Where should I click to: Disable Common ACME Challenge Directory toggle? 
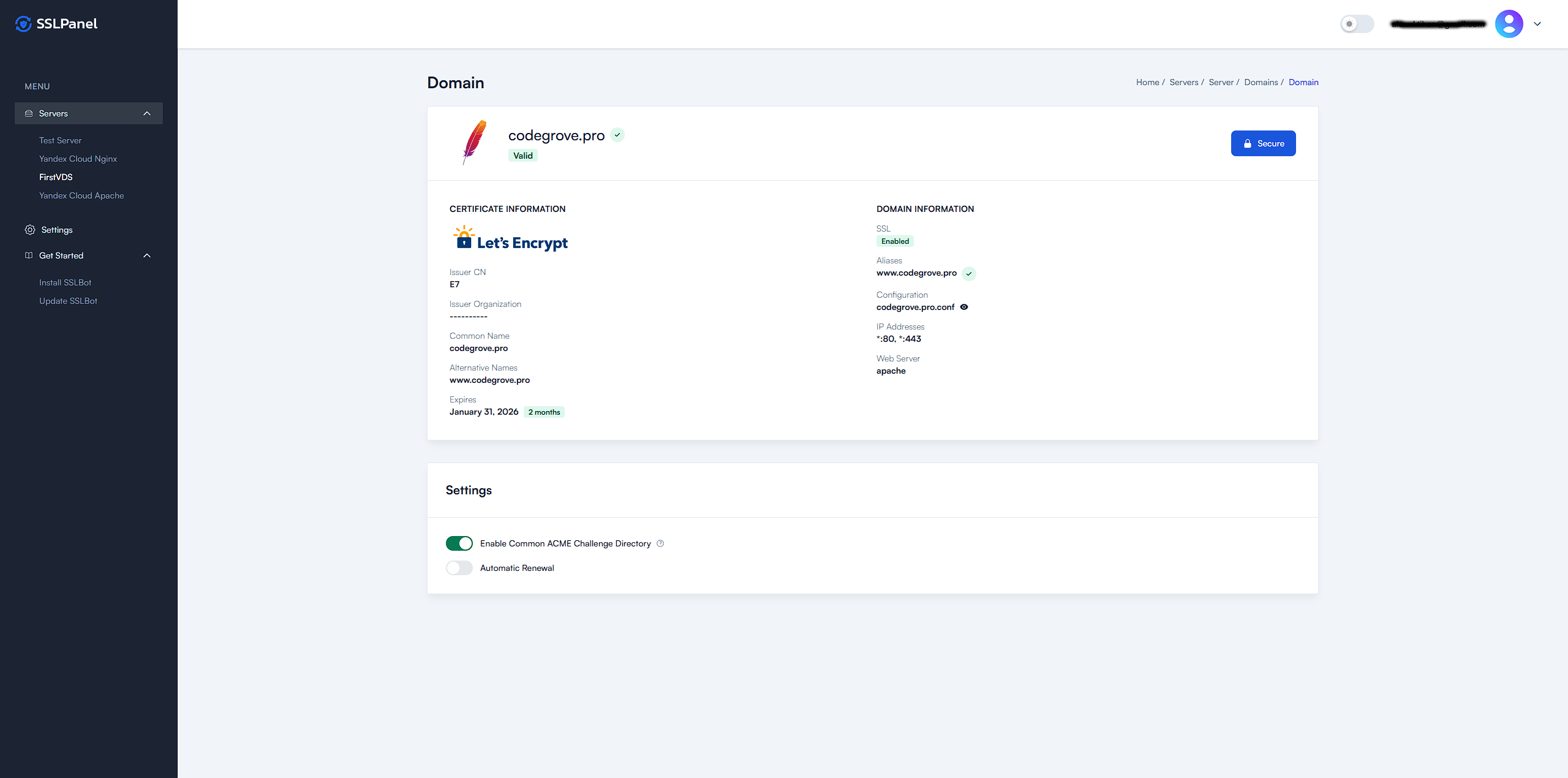click(459, 543)
